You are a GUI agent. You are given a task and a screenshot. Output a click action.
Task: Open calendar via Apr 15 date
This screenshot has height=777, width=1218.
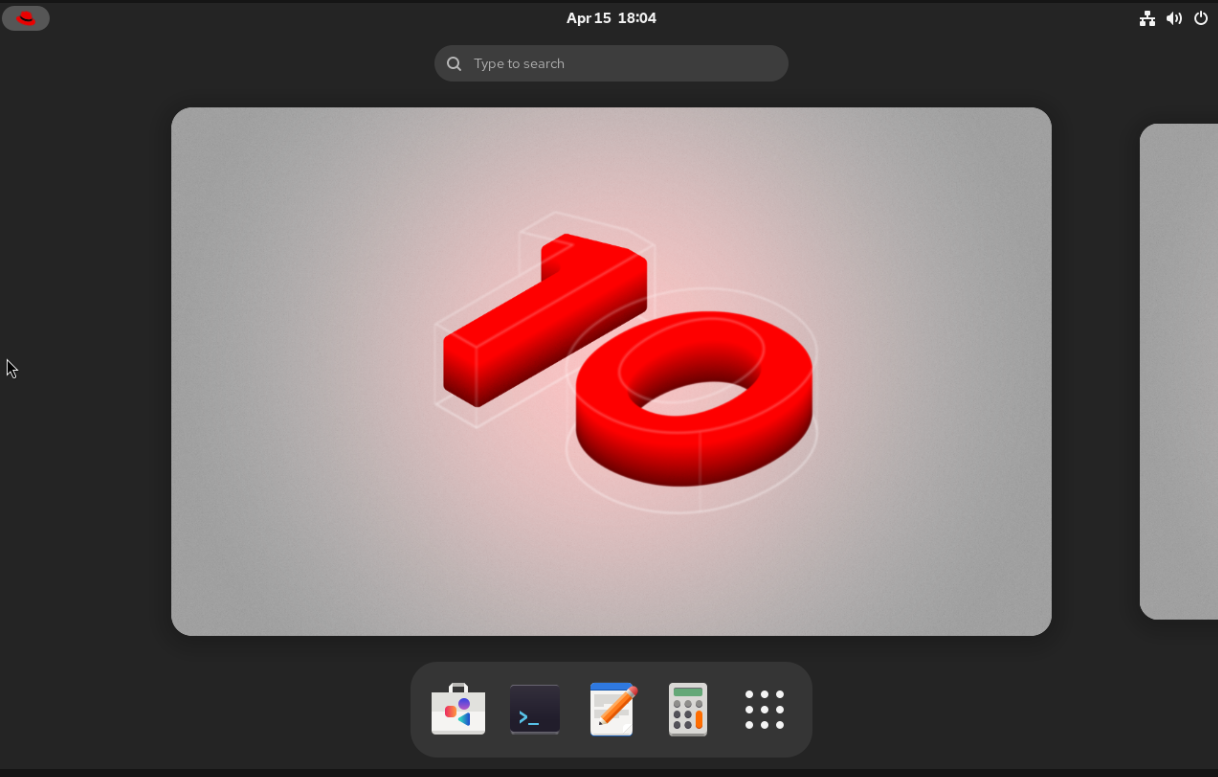[x=588, y=18]
